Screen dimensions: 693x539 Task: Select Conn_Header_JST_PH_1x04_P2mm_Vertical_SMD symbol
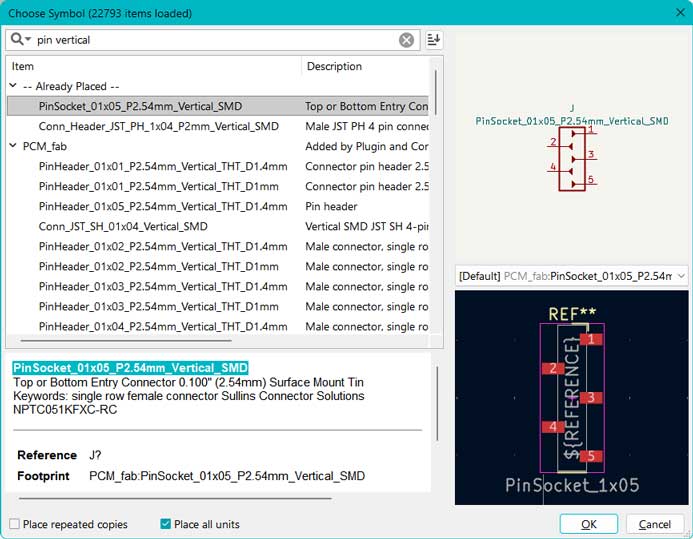(159, 126)
